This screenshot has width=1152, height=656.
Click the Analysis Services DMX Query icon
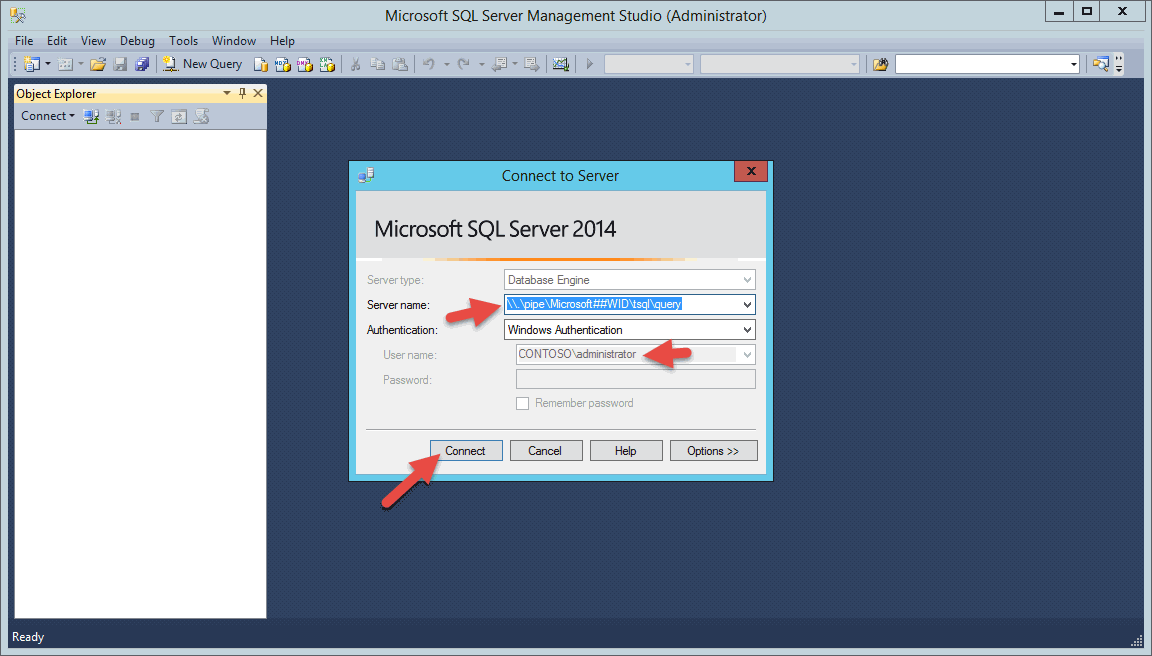[x=304, y=65]
